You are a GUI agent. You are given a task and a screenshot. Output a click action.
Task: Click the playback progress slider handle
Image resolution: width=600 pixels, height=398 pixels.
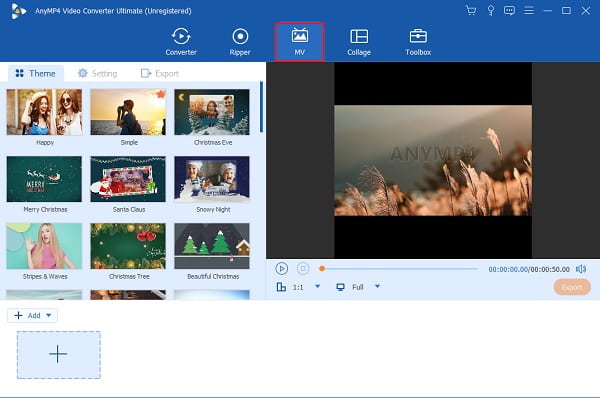[322, 269]
